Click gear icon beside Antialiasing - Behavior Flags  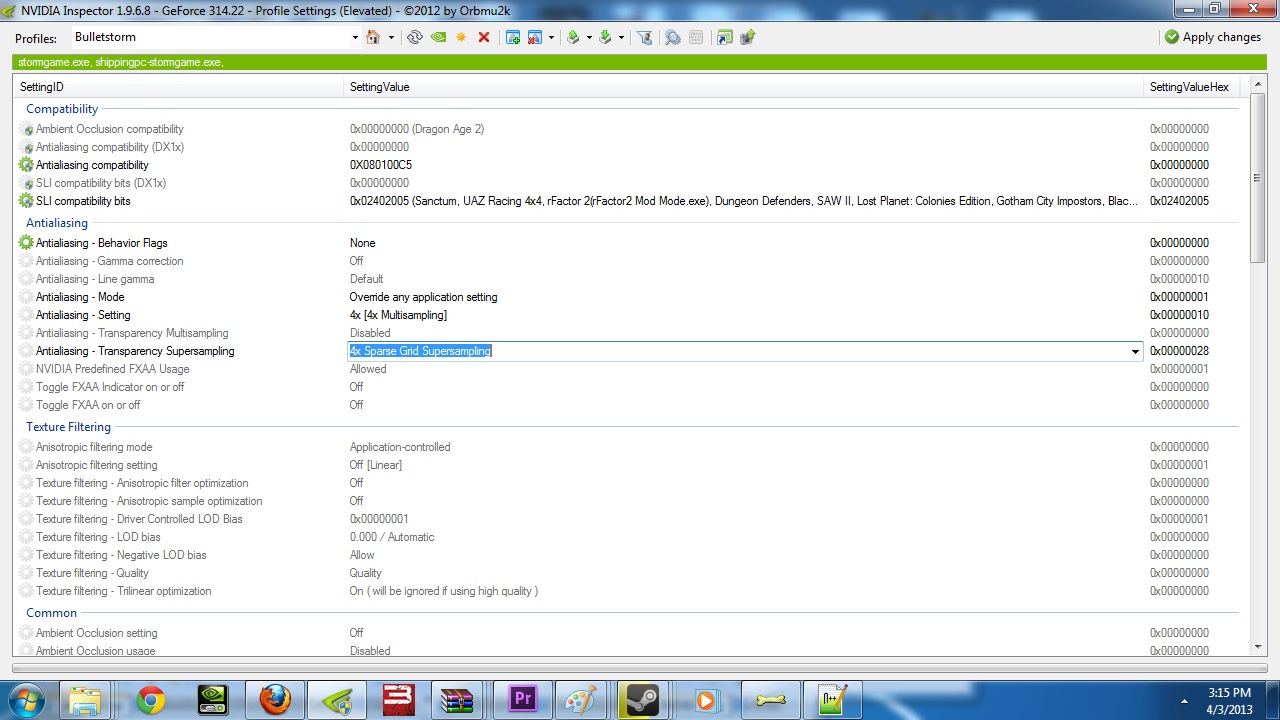pyautogui.click(x=26, y=243)
